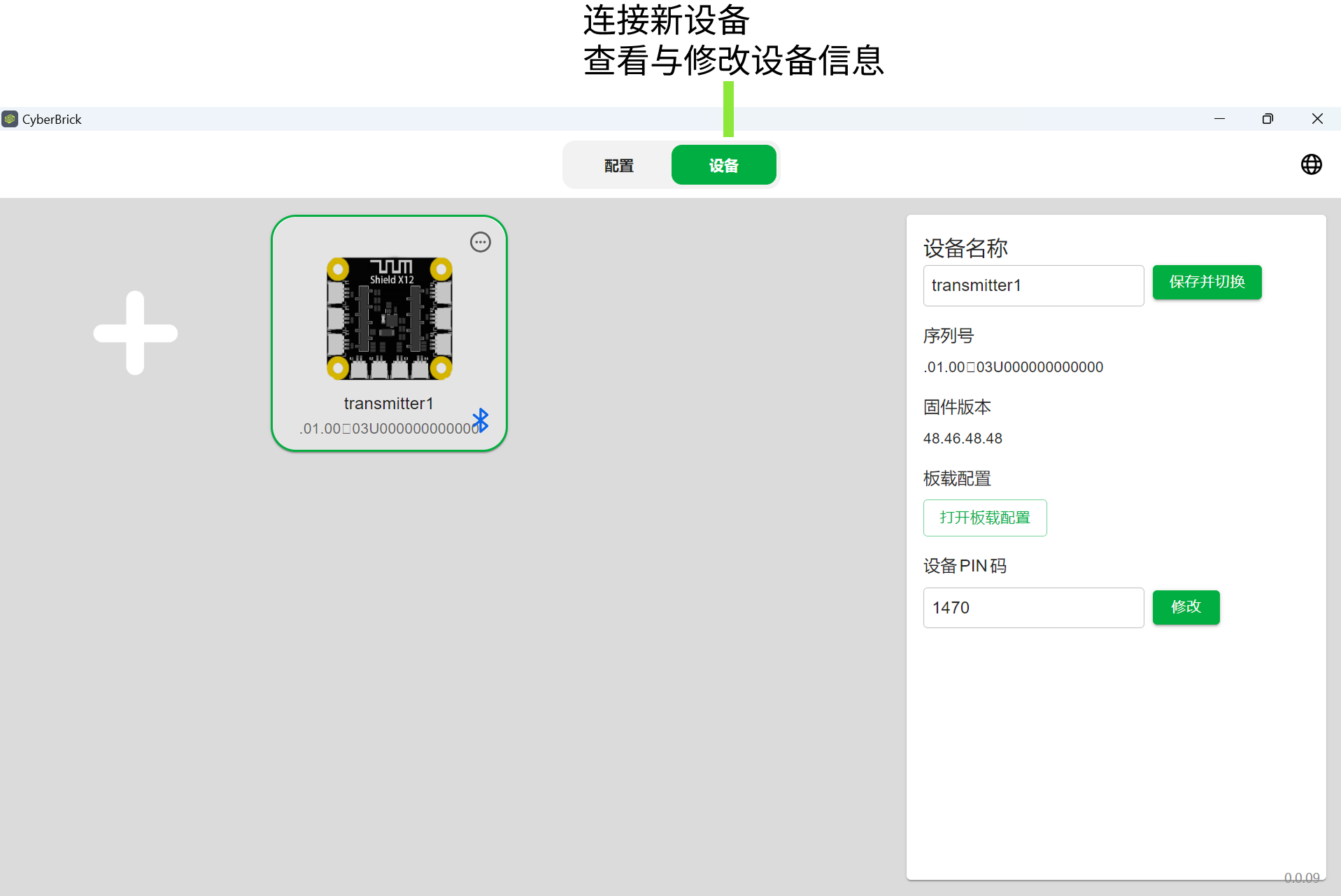
Task: Click the 板载配置 label
Action: [957, 478]
